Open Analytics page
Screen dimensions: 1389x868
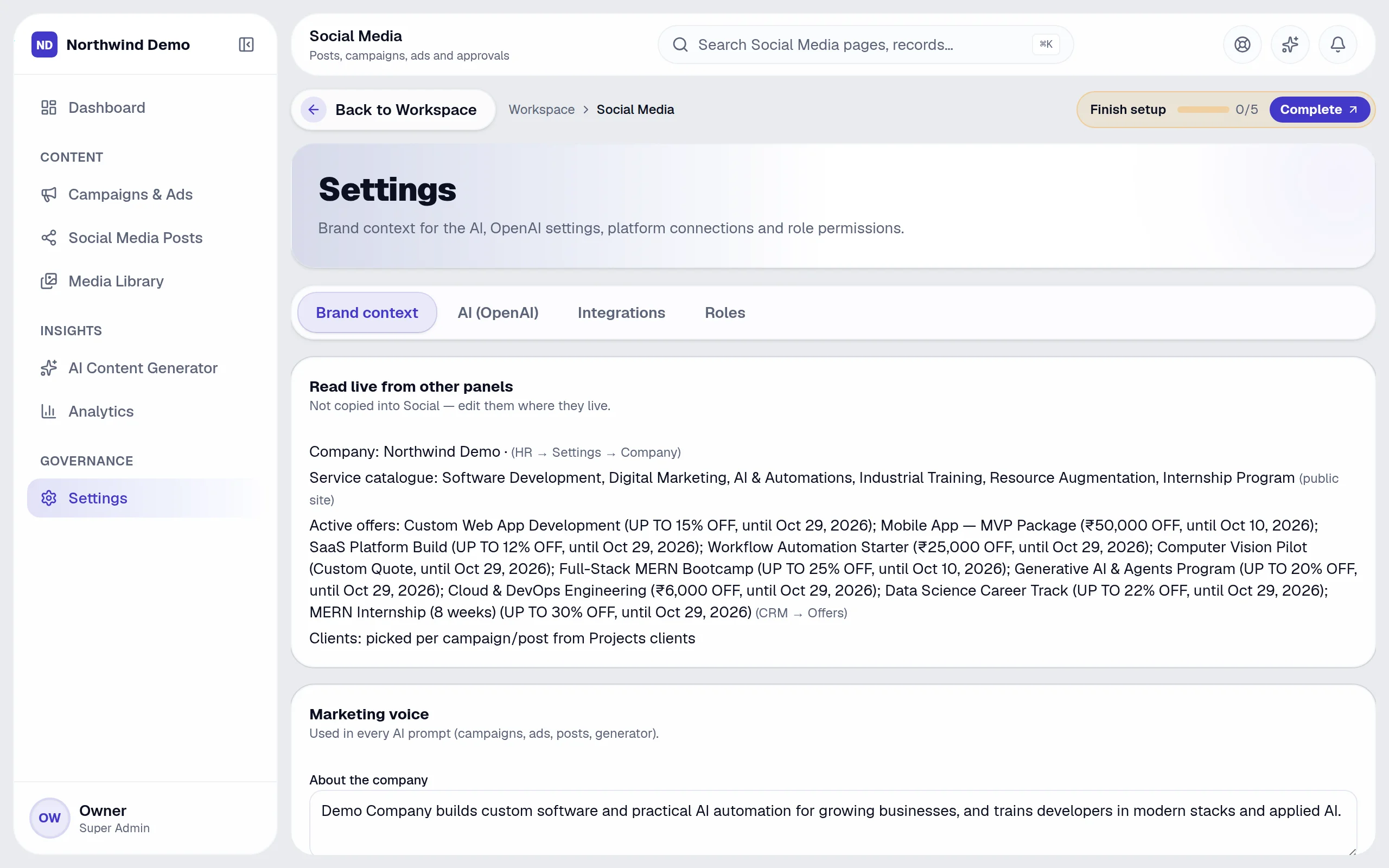click(x=145, y=412)
